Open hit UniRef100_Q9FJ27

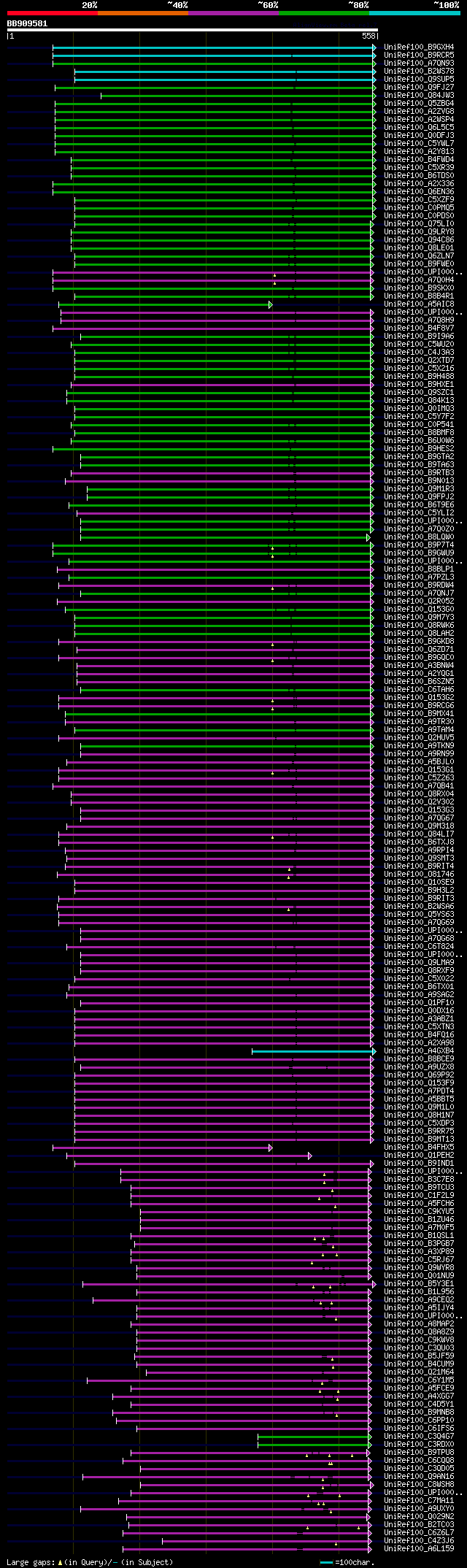419,88
